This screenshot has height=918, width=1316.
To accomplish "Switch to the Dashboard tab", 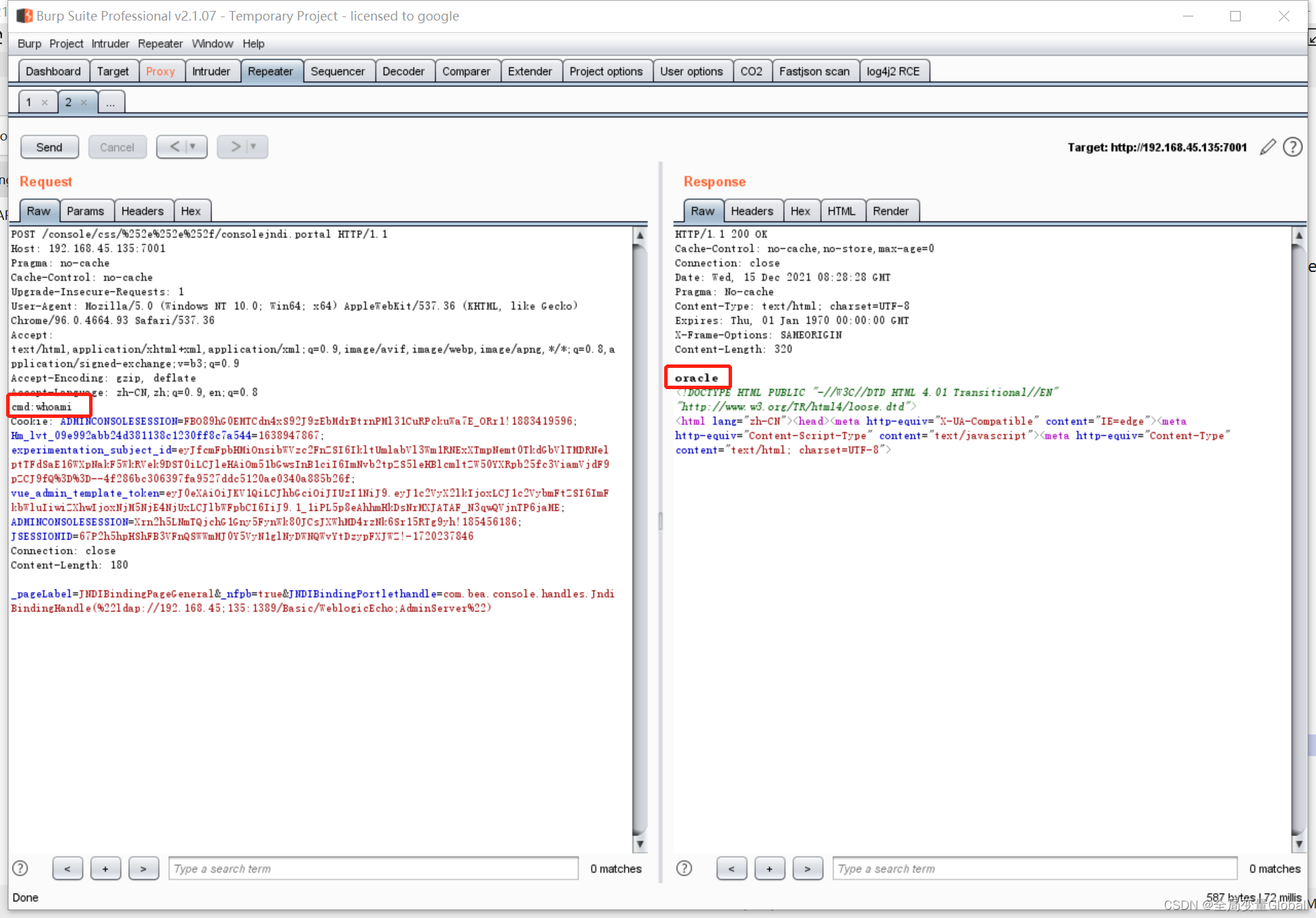I will tap(53, 71).
